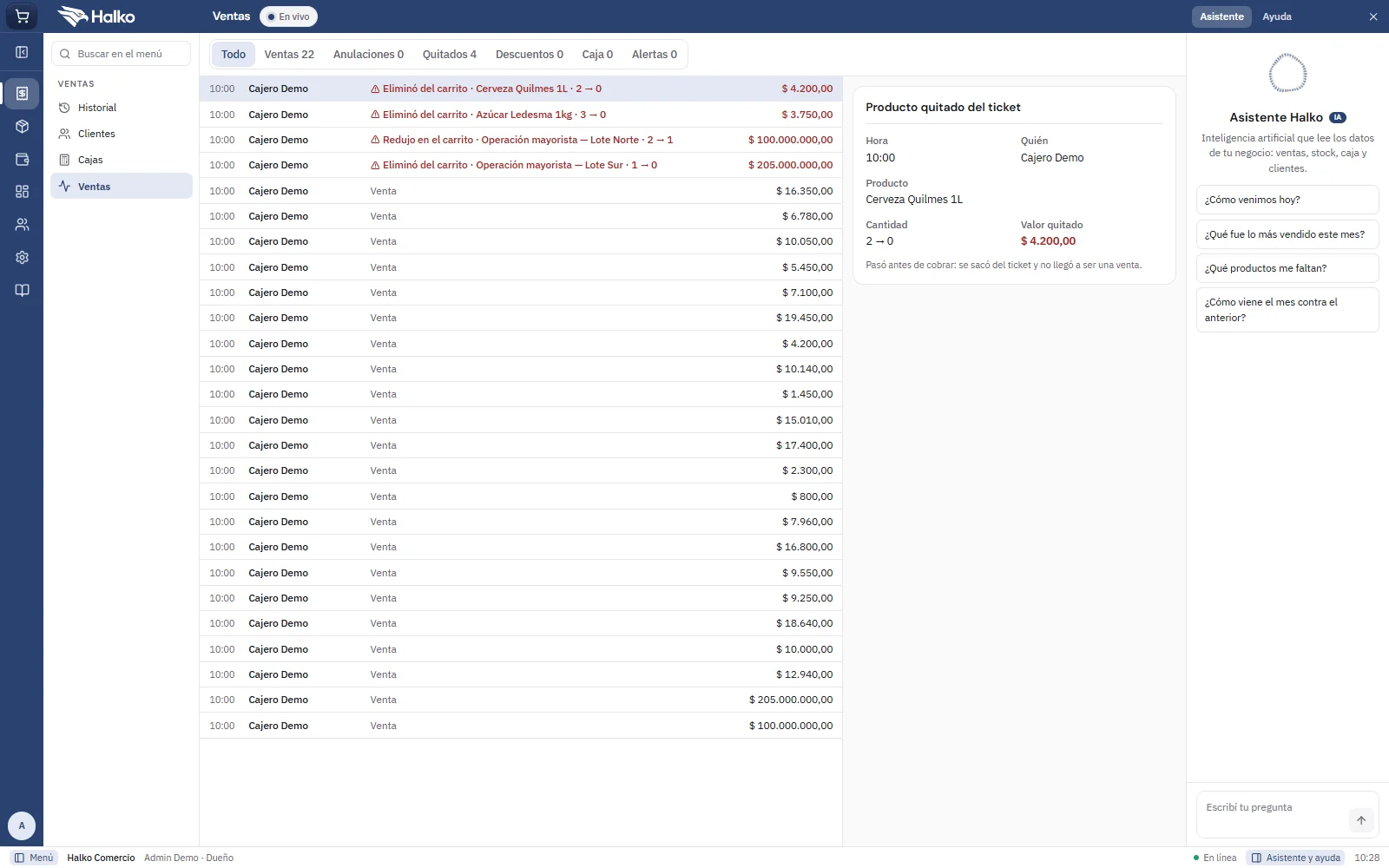Open Historial in sidebar menu
Screen dimensions: 1389x868
point(122,108)
